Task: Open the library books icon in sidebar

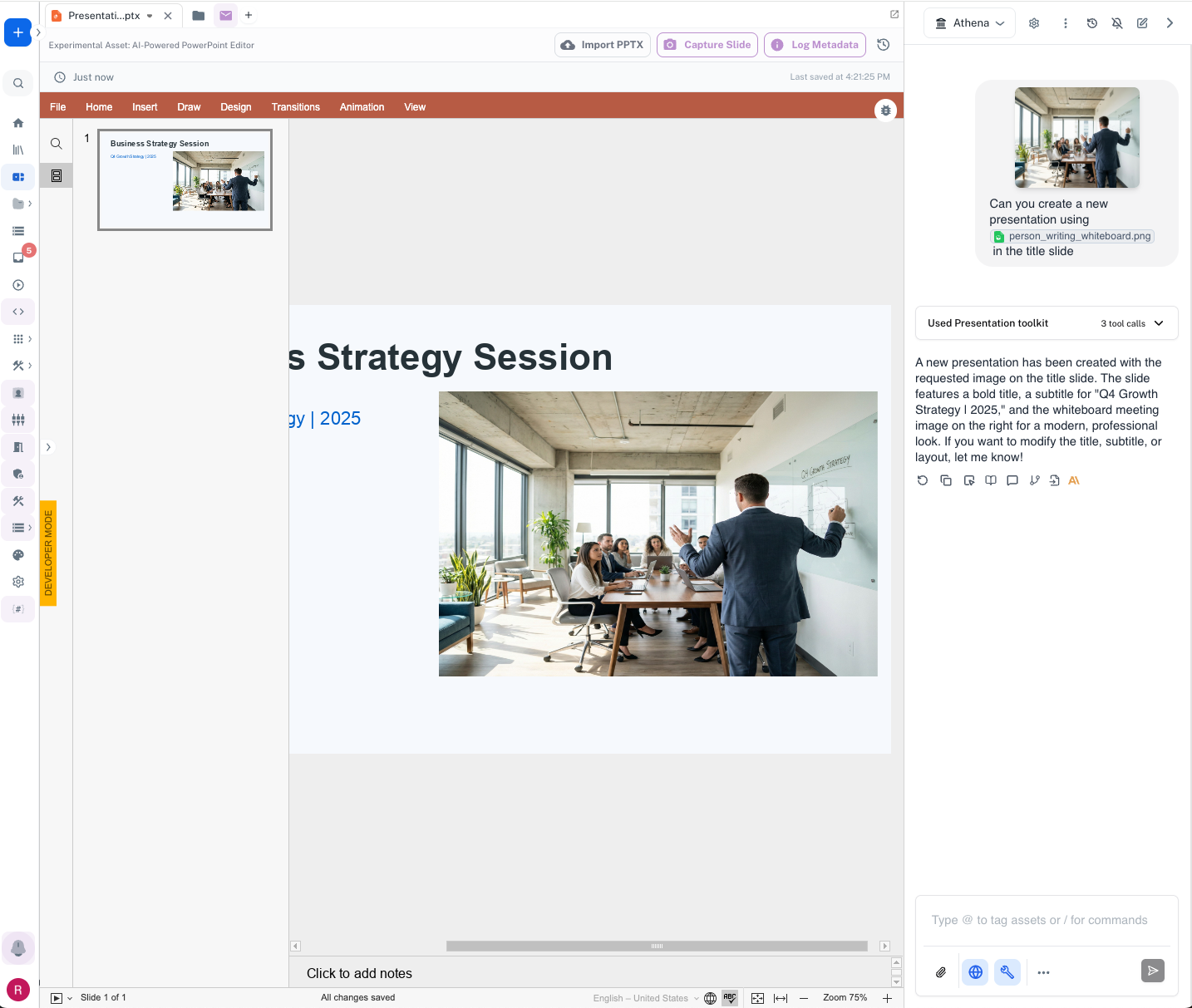Action: pyautogui.click(x=18, y=150)
